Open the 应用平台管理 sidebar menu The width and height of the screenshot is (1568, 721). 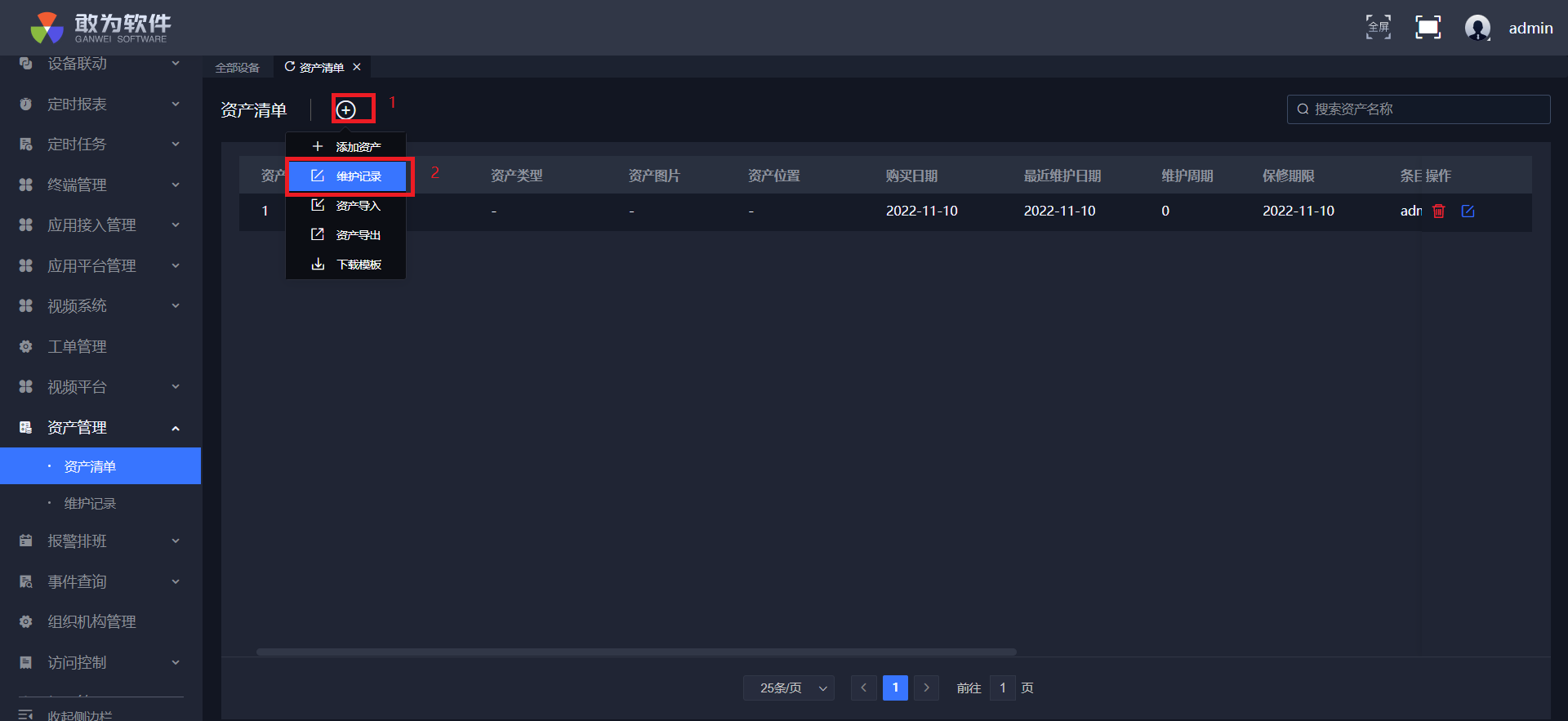click(100, 265)
